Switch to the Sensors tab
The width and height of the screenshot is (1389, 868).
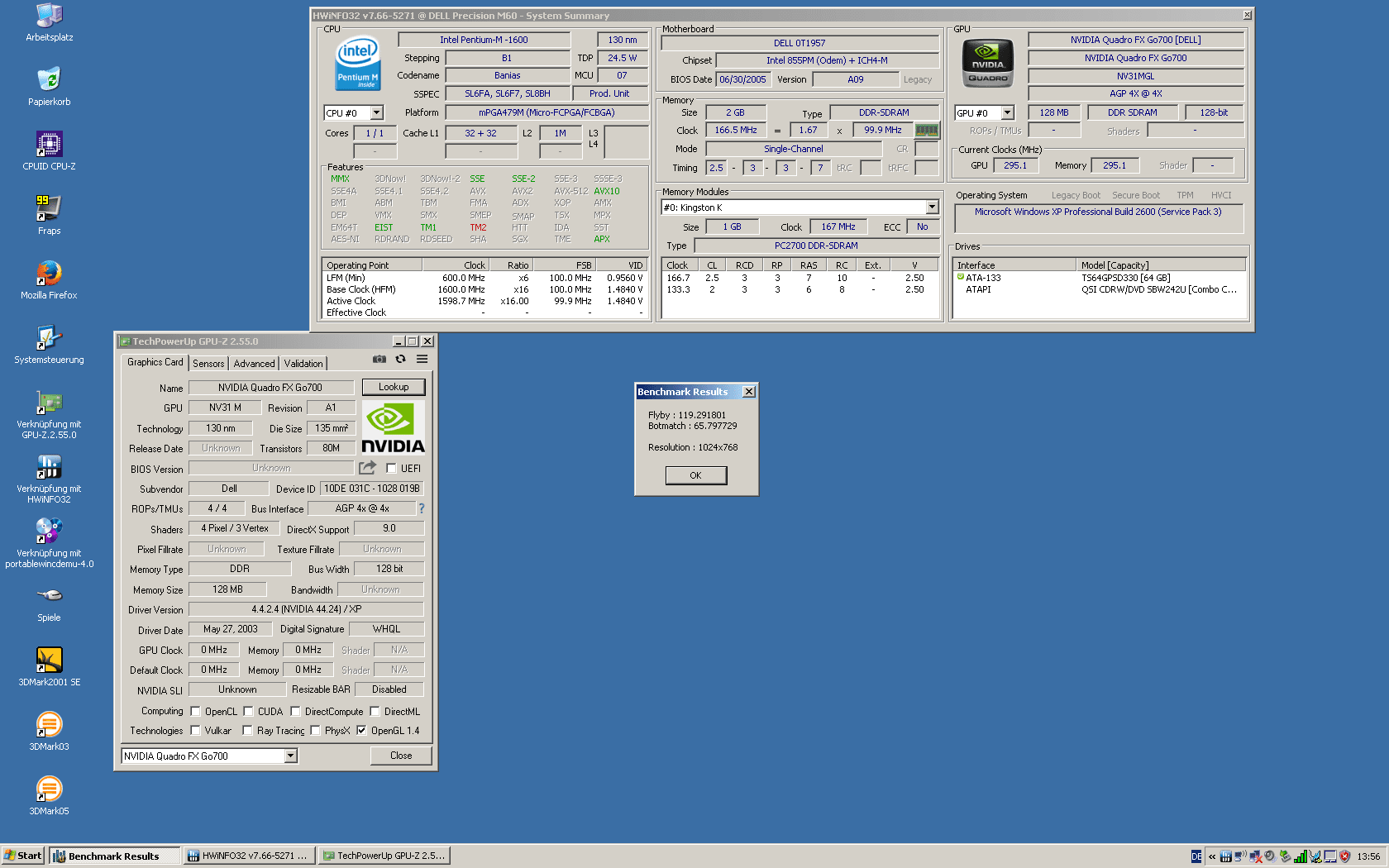208,364
